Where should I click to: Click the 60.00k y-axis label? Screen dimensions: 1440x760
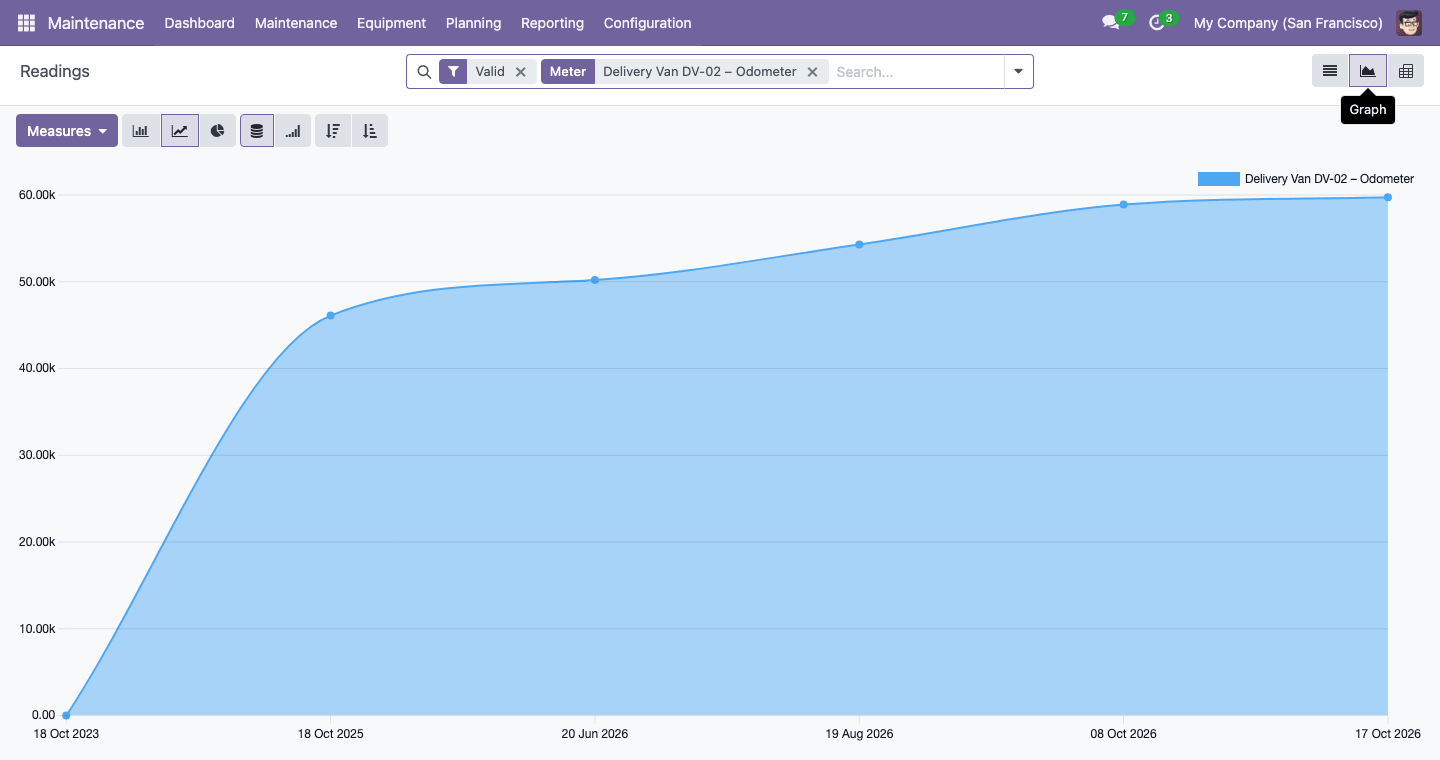pyautogui.click(x=37, y=195)
